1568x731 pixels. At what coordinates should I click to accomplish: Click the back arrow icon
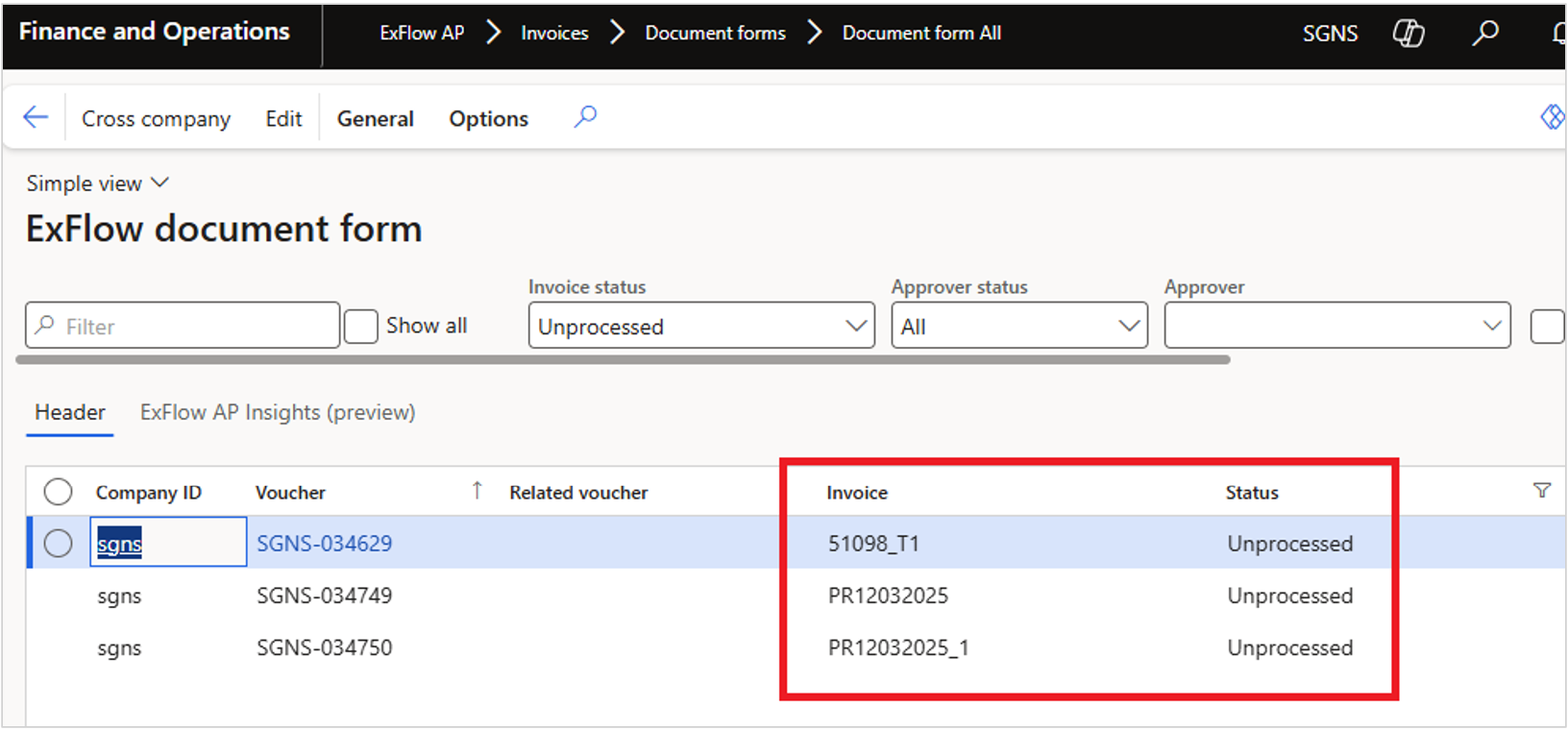coord(36,117)
